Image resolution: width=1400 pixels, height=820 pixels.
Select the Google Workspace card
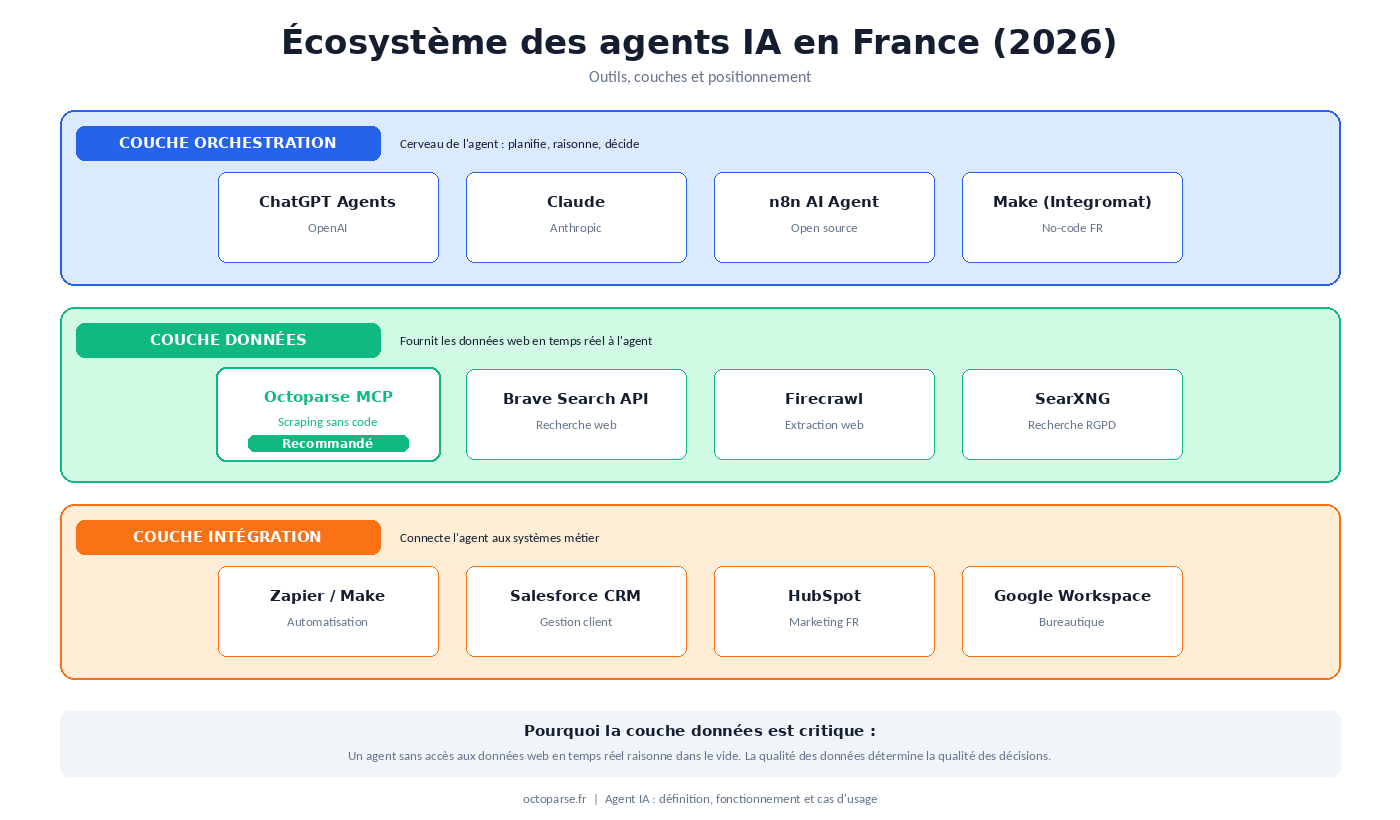[x=1072, y=611]
